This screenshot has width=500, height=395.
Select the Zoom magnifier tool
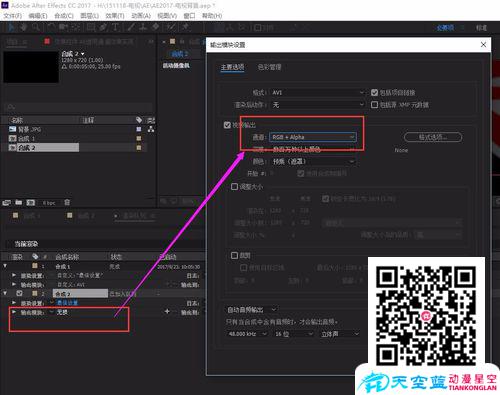[x=36, y=27]
